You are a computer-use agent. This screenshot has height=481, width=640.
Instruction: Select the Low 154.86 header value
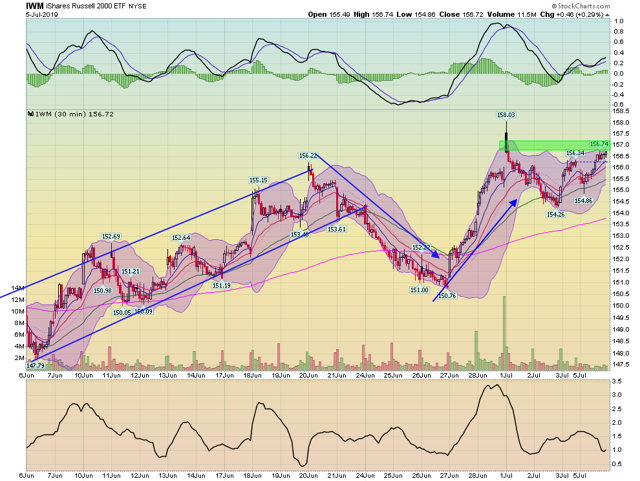[x=416, y=14]
